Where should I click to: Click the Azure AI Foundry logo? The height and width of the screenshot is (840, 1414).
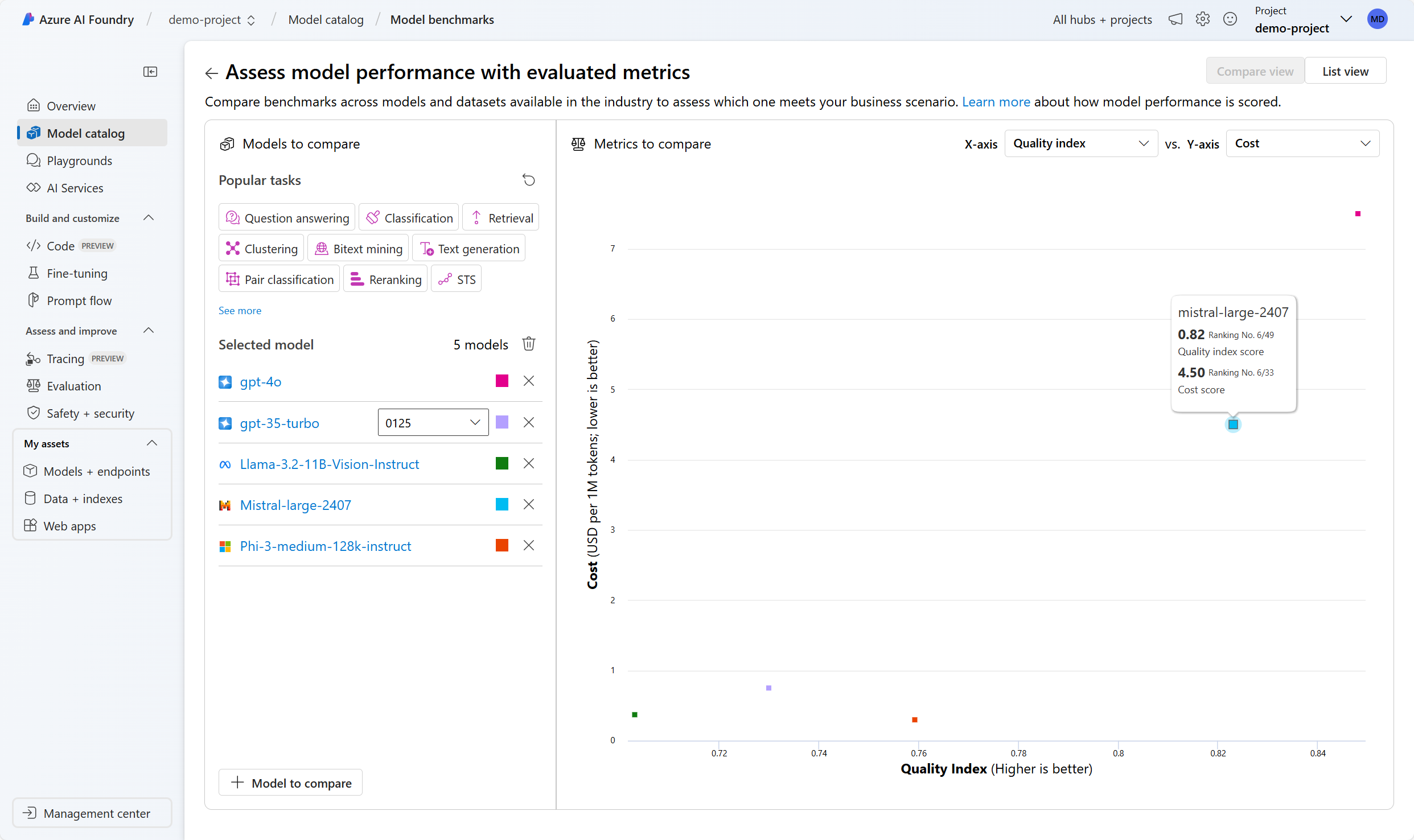coord(28,19)
